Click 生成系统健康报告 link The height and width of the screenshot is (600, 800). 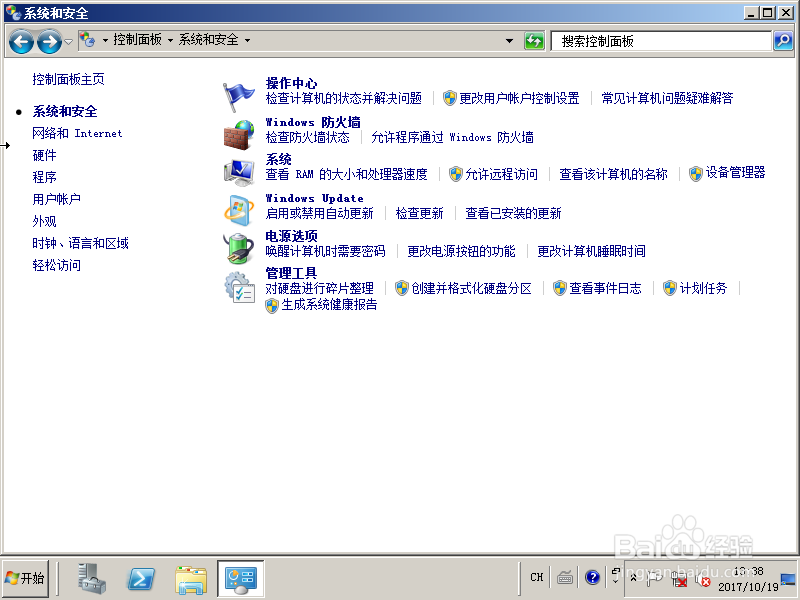(x=329, y=305)
